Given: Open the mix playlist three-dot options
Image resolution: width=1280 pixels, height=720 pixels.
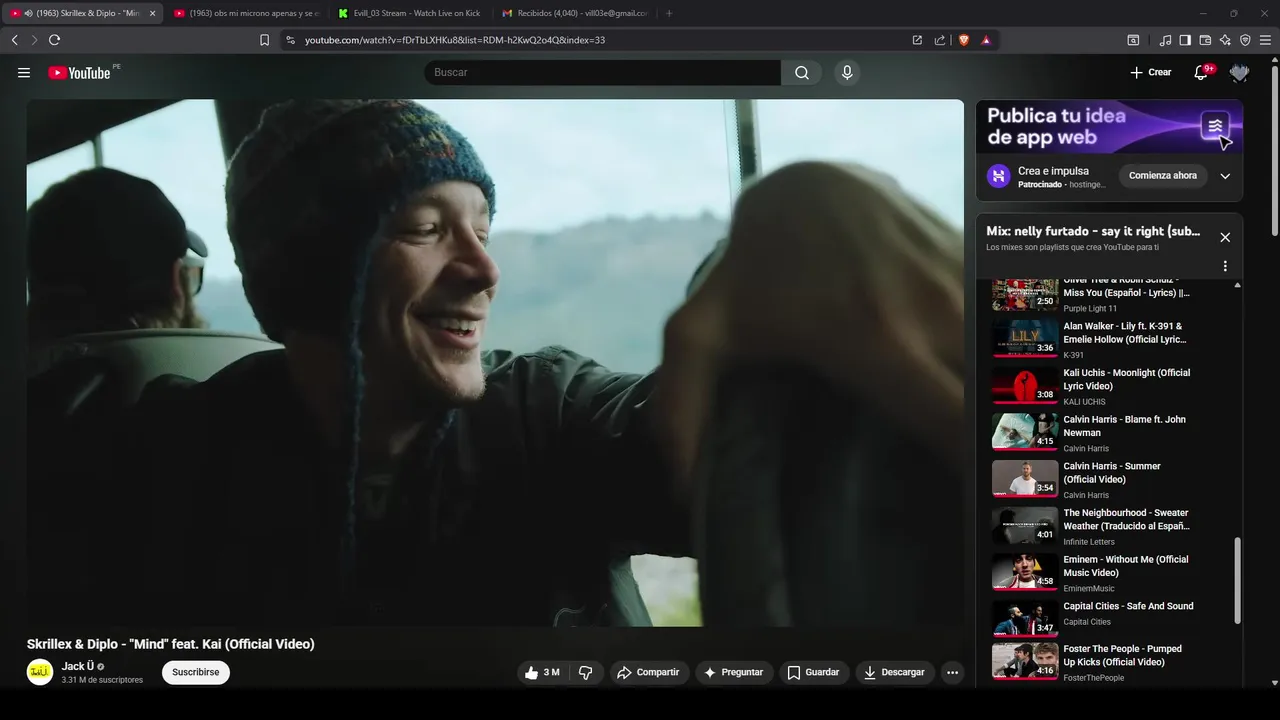Looking at the screenshot, I should [x=1225, y=266].
